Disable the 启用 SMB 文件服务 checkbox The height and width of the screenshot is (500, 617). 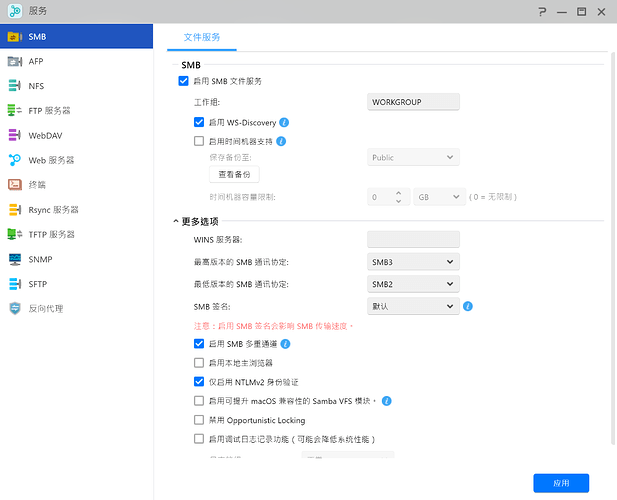tap(183, 81)
